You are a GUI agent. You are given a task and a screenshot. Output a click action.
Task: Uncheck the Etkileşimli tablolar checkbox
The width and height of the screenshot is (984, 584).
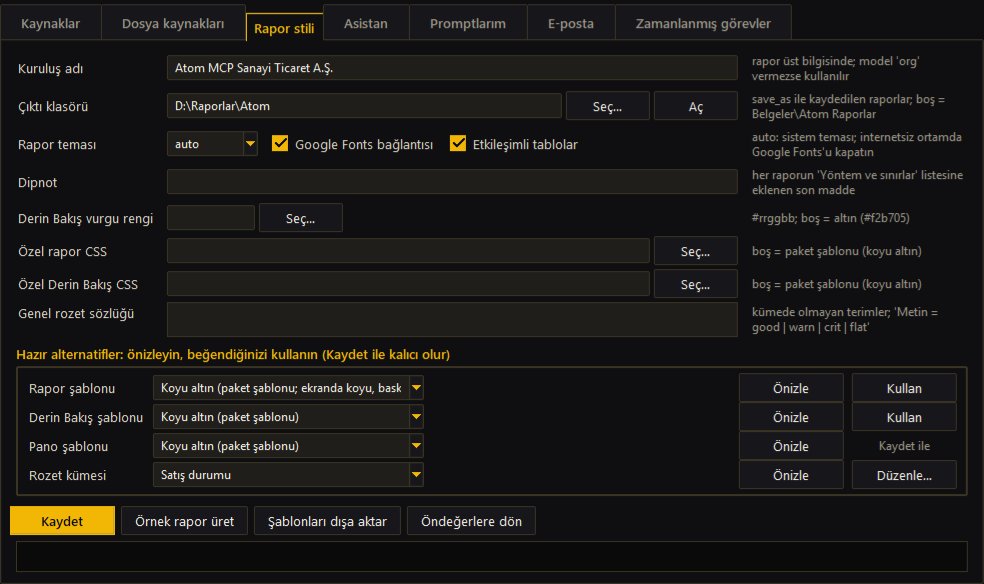[x=458, y=144]
